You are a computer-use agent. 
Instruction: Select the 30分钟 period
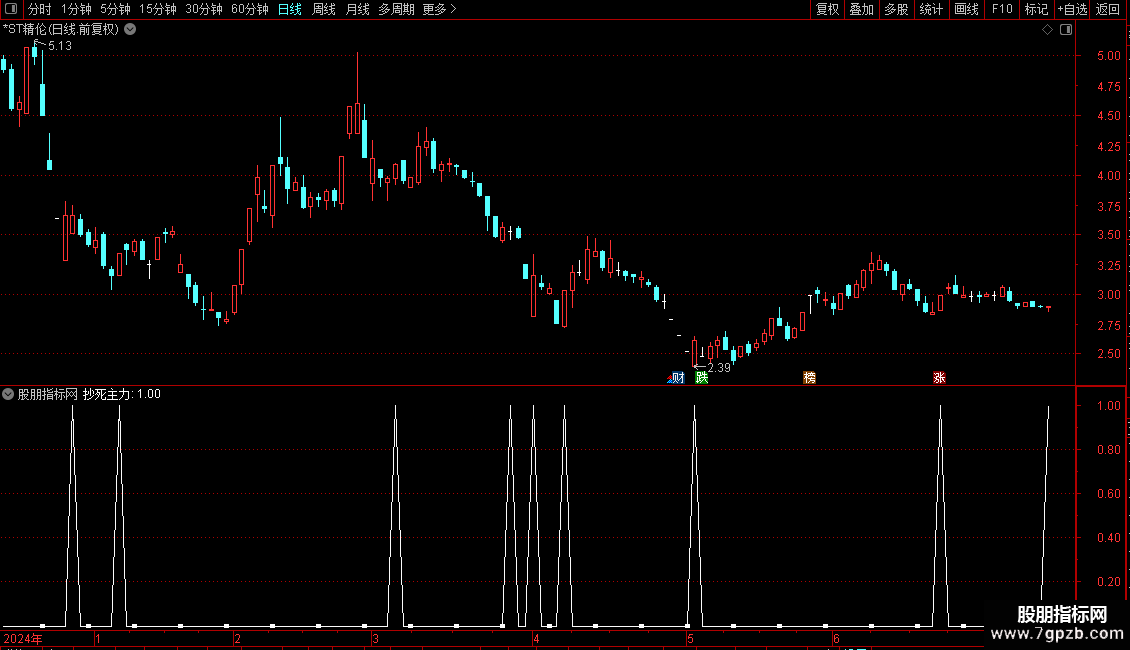point(204,9)
